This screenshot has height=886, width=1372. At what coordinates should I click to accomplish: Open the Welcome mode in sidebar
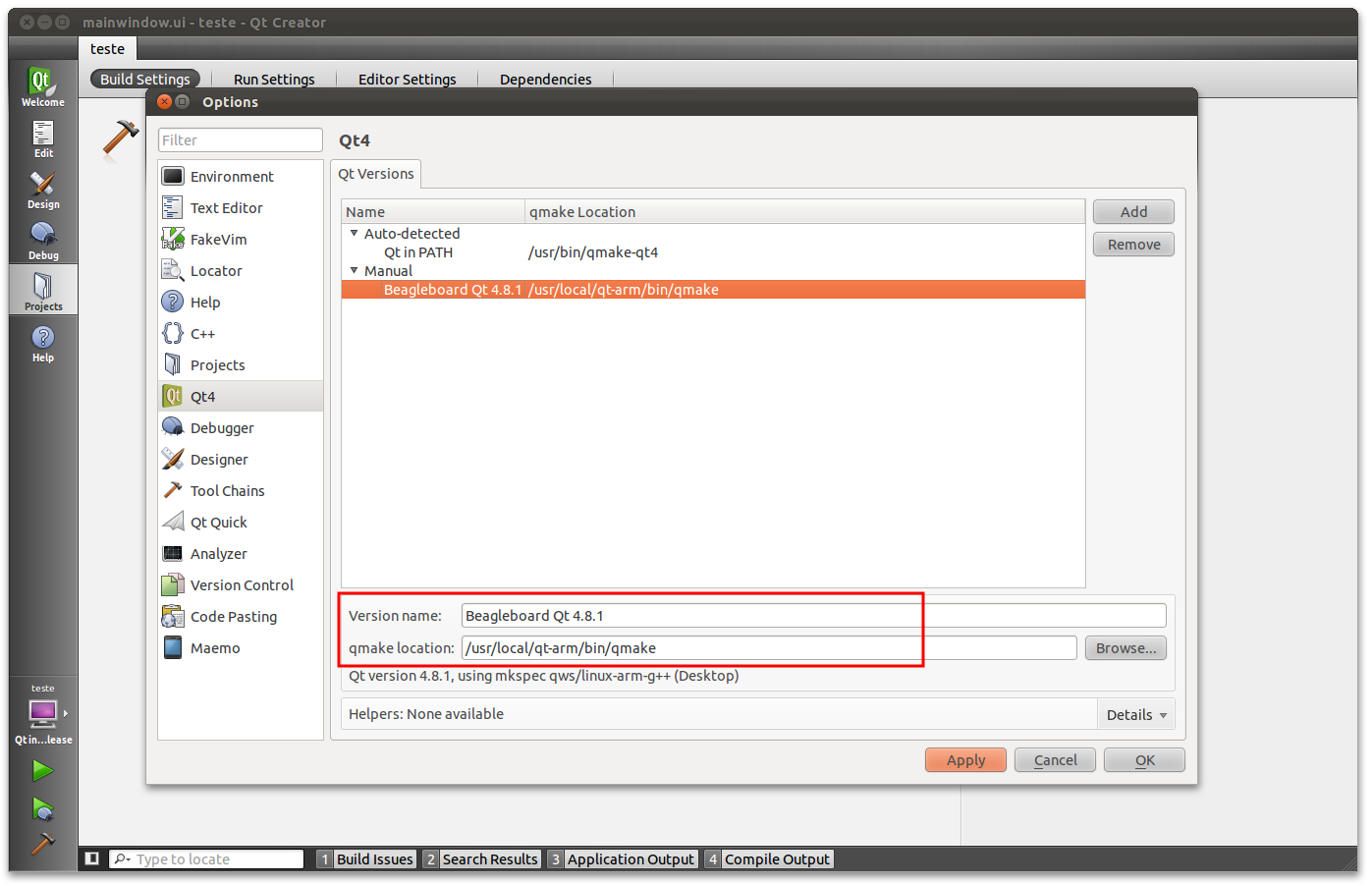tap(42, 86)
